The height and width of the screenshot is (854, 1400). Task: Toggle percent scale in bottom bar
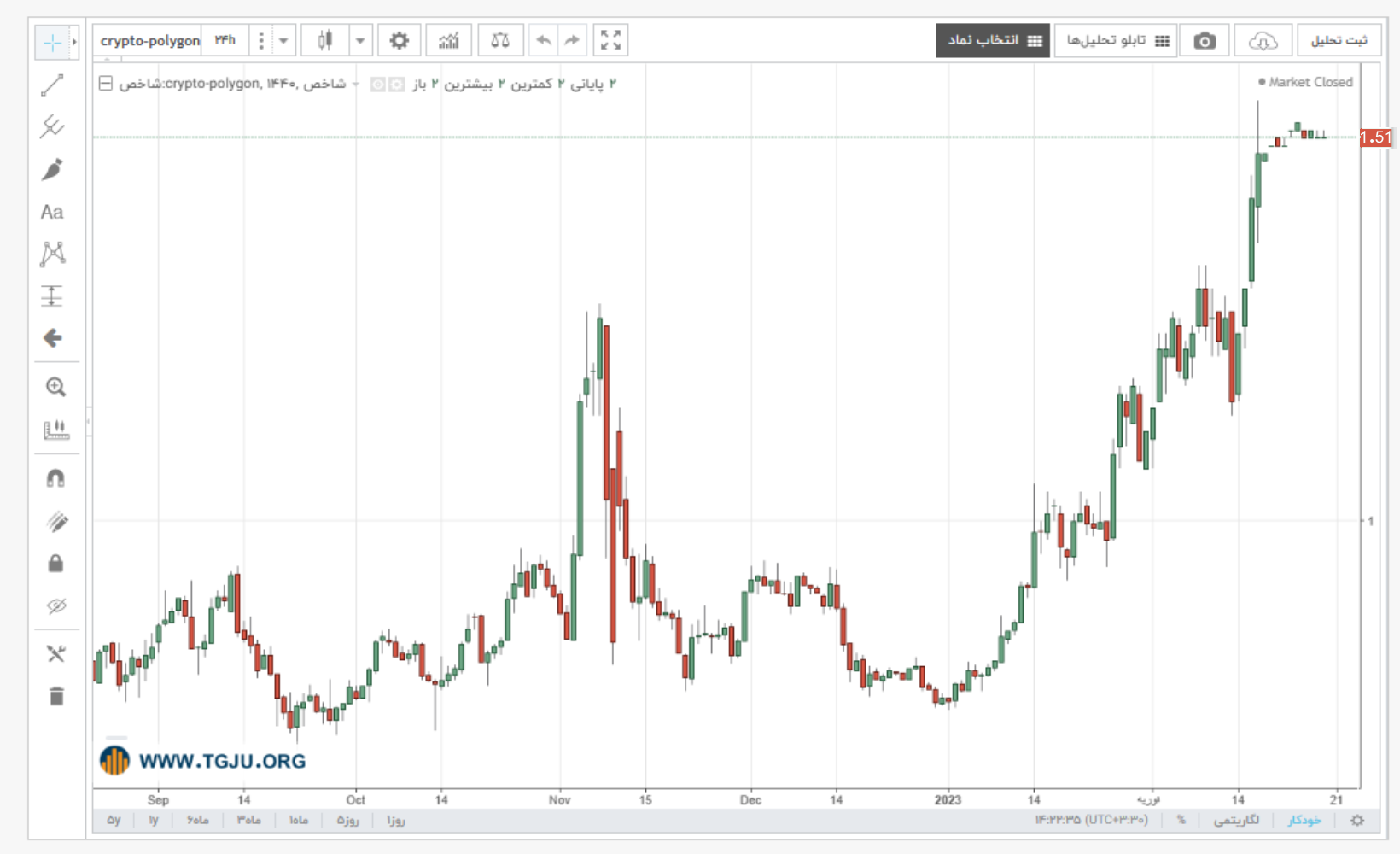pos(1181,820)
